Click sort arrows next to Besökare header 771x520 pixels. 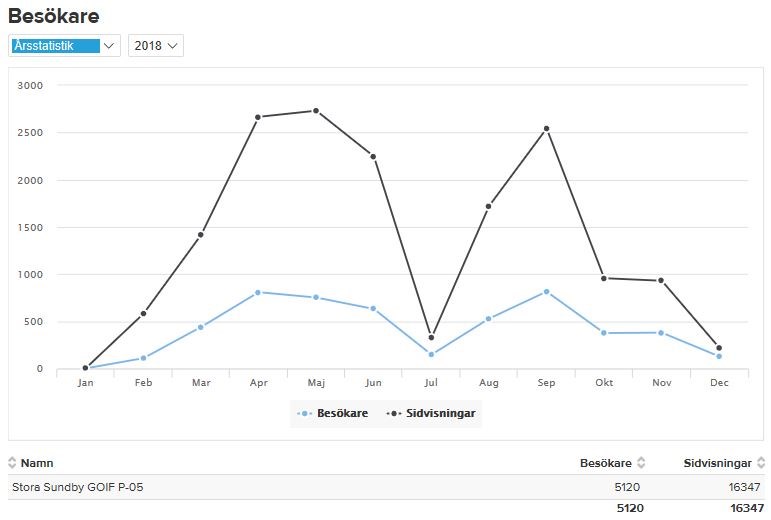(x=641, y=463)
